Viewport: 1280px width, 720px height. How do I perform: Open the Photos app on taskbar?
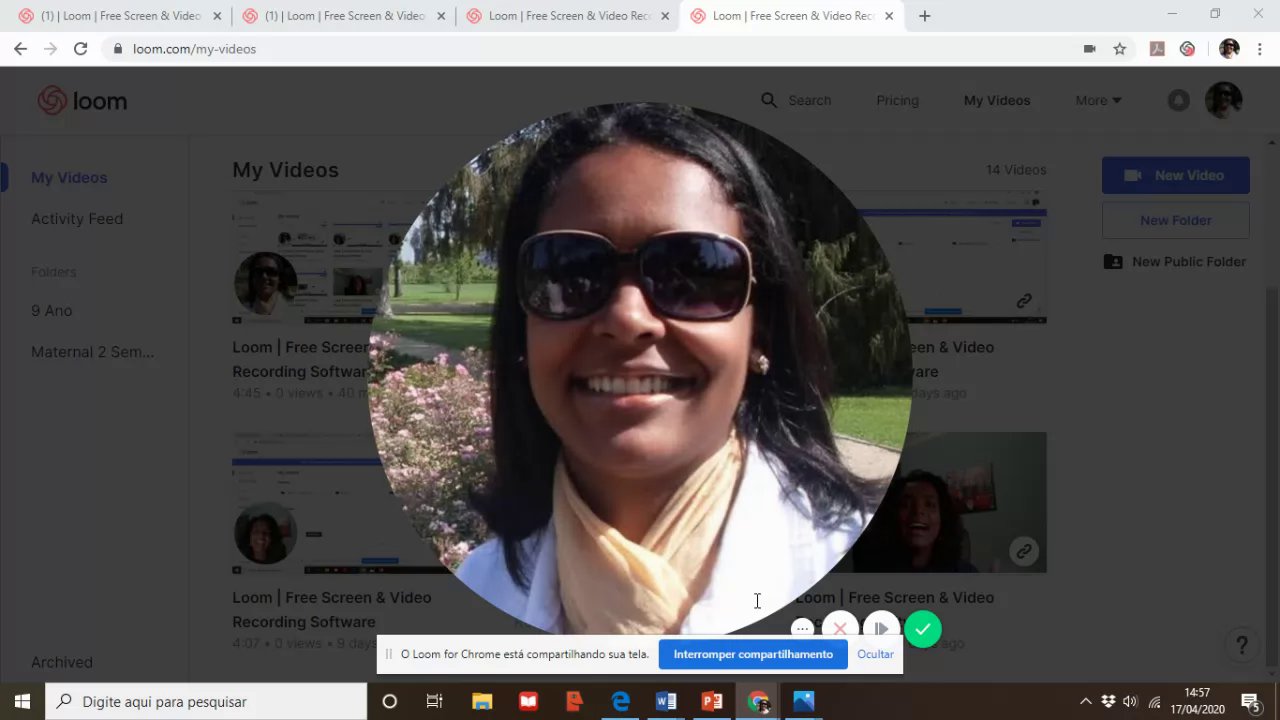(804, 701)
